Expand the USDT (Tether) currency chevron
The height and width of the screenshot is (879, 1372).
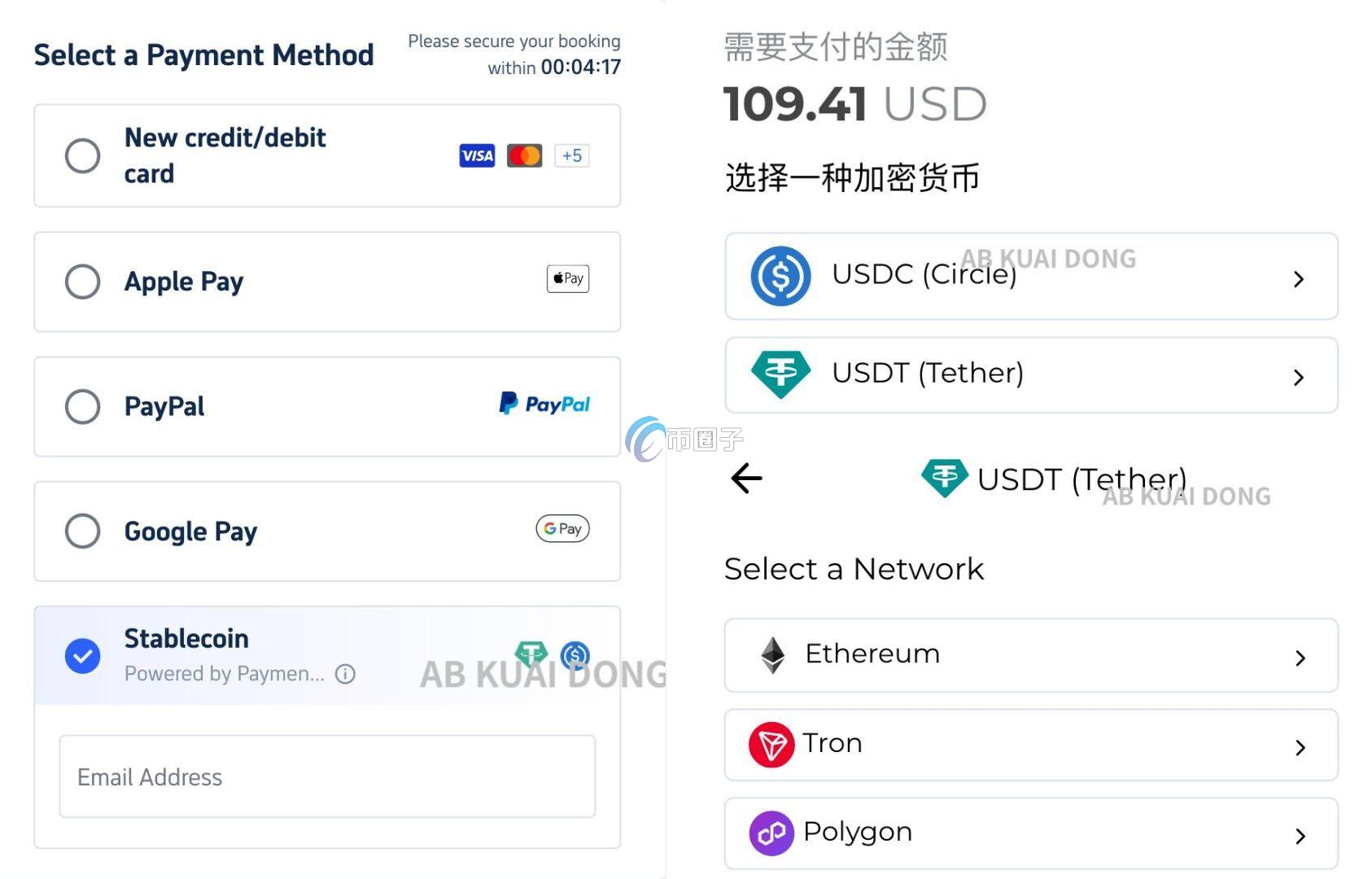click(1299, 377)
